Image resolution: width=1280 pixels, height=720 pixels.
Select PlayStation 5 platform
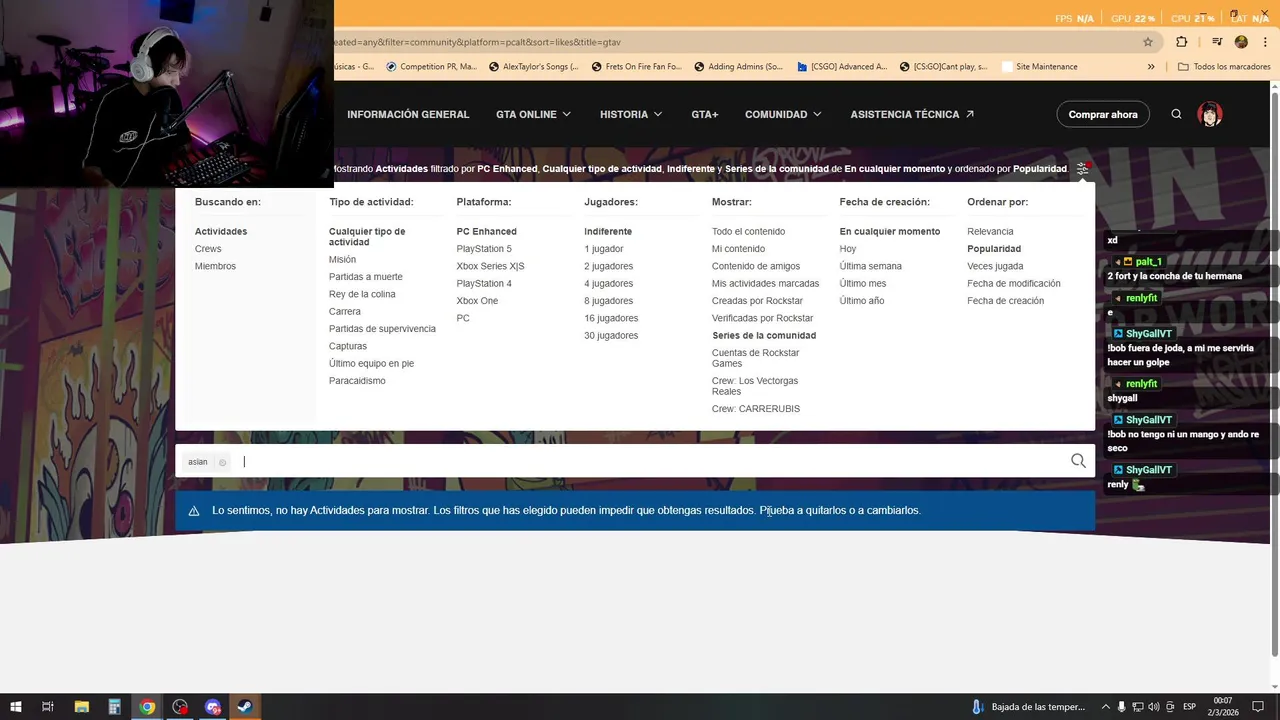(484, 249)
